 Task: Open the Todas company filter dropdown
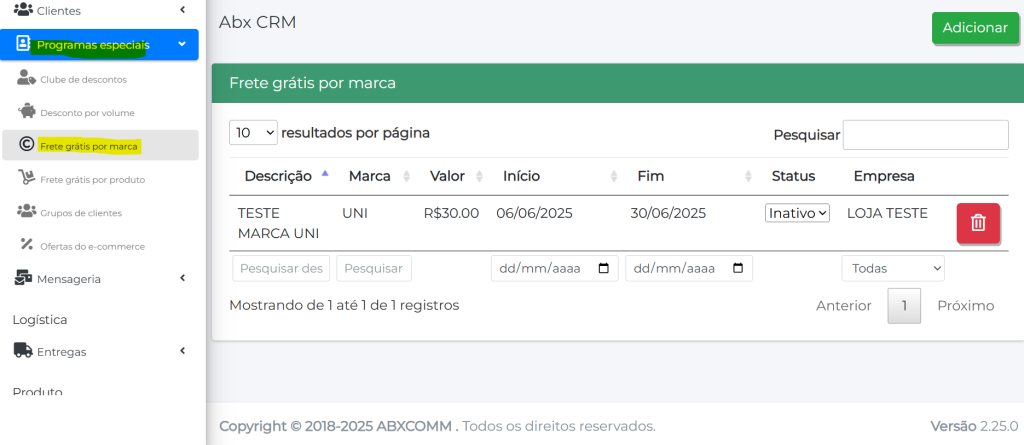(x=892, y=269)
